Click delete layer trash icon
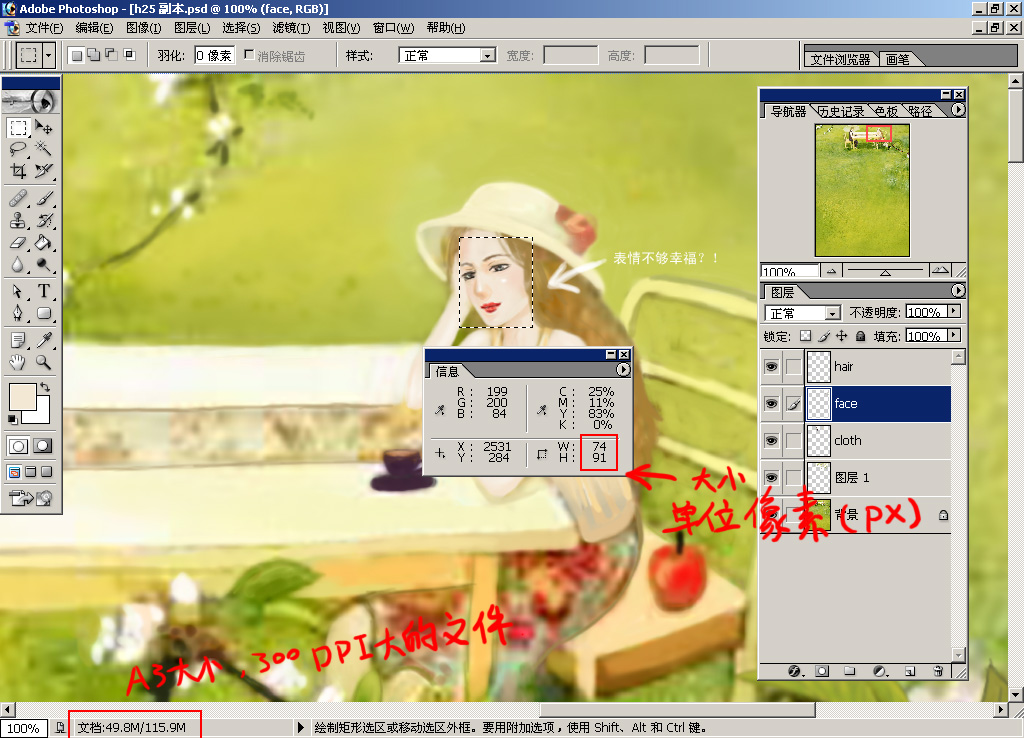This screenshot has width=1024, height=738. pyautogui.click(x=938, y=671)
